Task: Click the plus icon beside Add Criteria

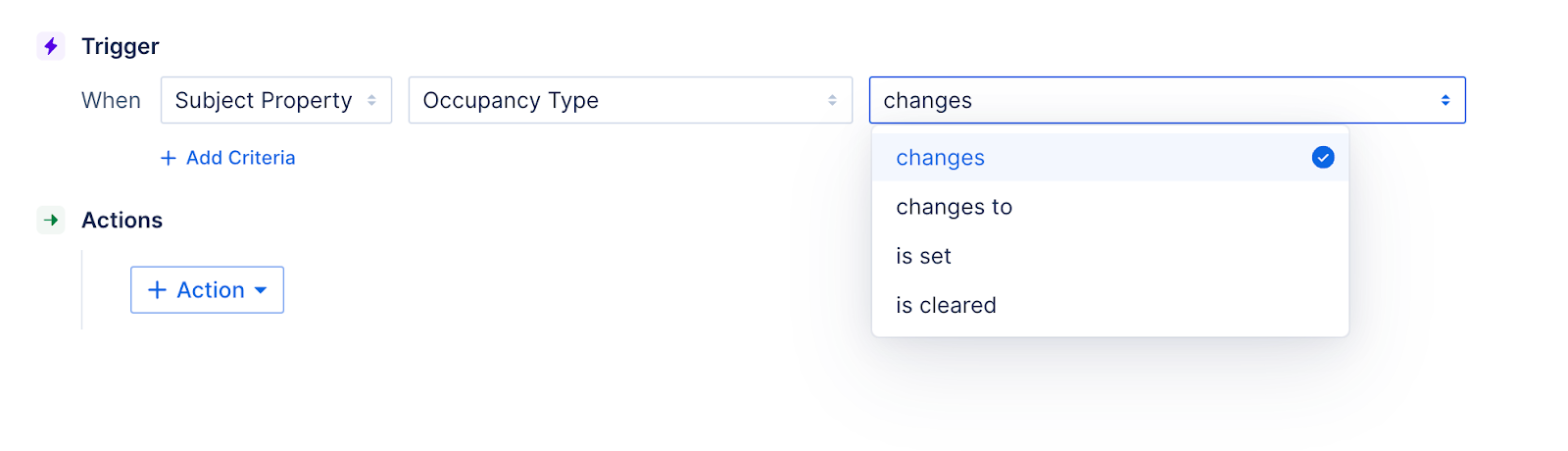Action: click(x=169, y=158)
